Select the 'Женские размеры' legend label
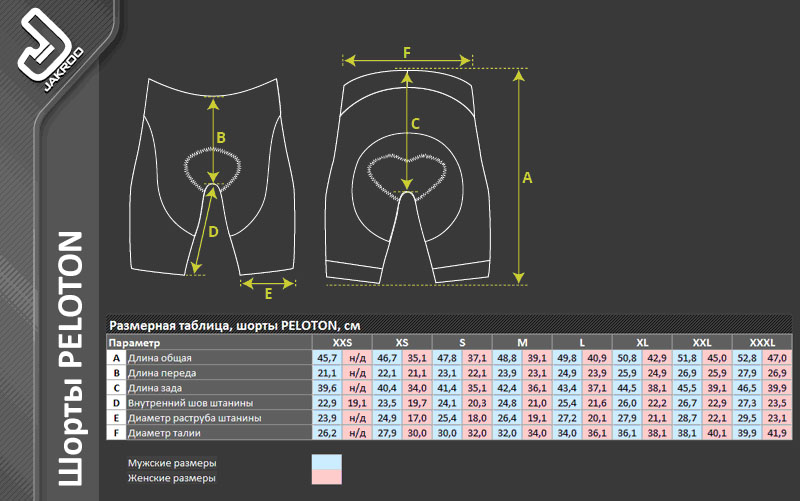Viewport: 800px width, 501px height. 171,478
